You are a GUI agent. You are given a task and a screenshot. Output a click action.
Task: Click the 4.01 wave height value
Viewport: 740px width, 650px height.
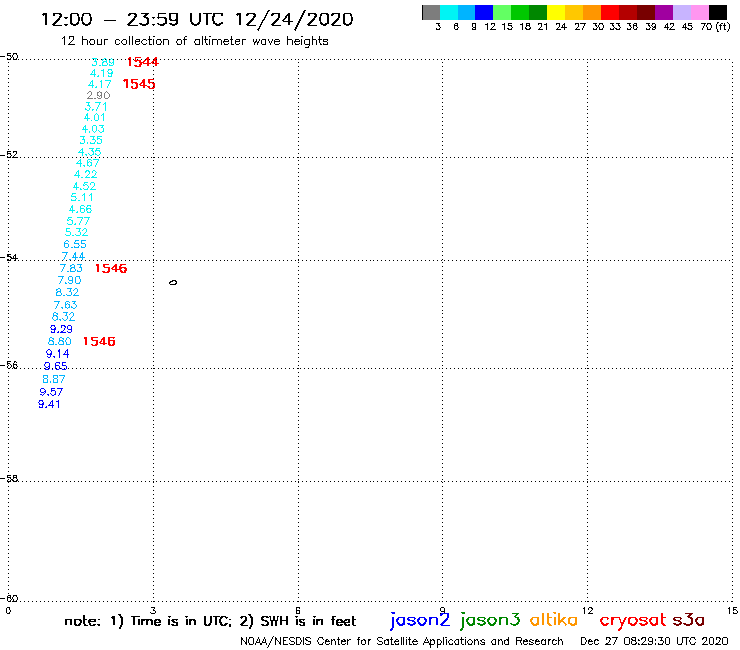click(94, 118)
